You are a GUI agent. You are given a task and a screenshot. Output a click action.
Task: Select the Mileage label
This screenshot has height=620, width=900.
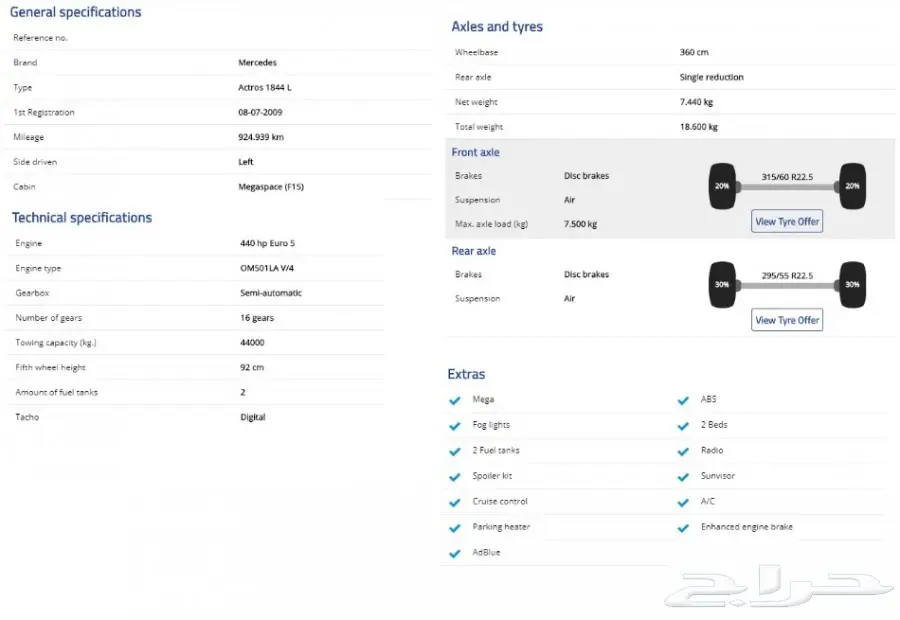28,137
